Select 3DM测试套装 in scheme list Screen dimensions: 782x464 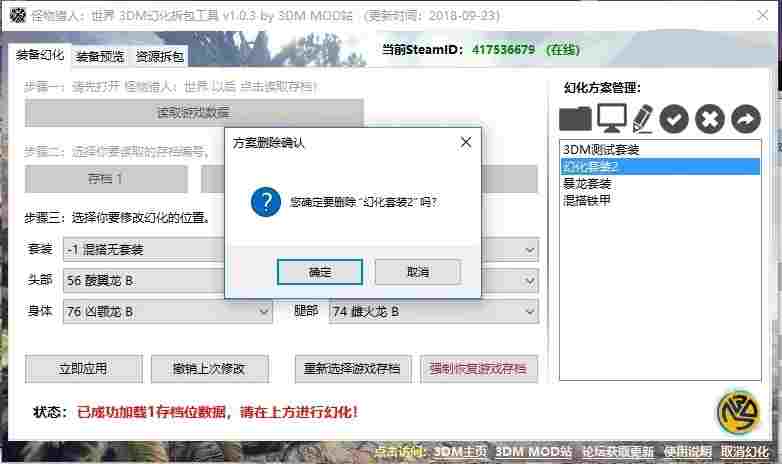pyautogui.click(x=660, y=149)
